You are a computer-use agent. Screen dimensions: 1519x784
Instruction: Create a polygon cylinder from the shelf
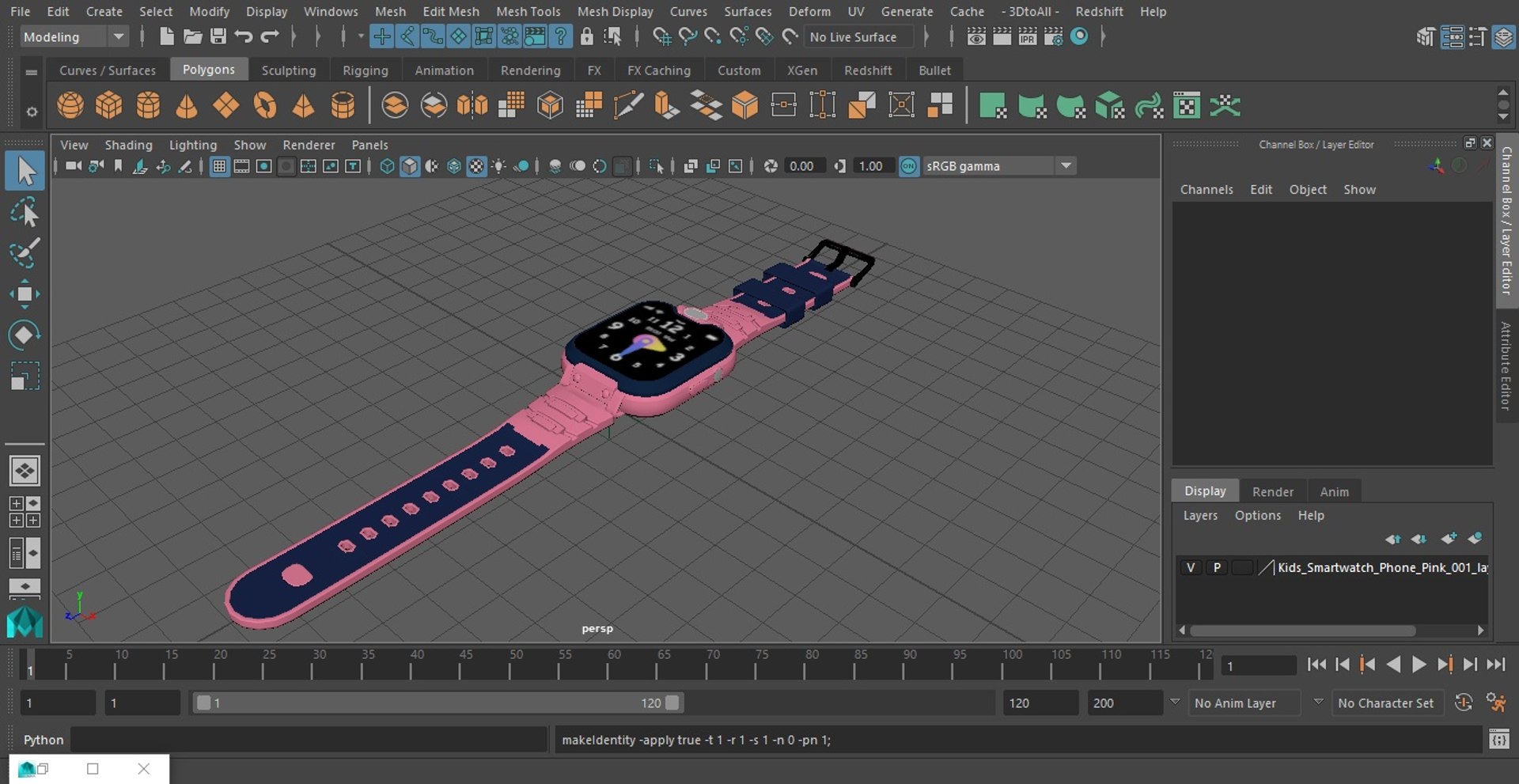coord(148,105)
